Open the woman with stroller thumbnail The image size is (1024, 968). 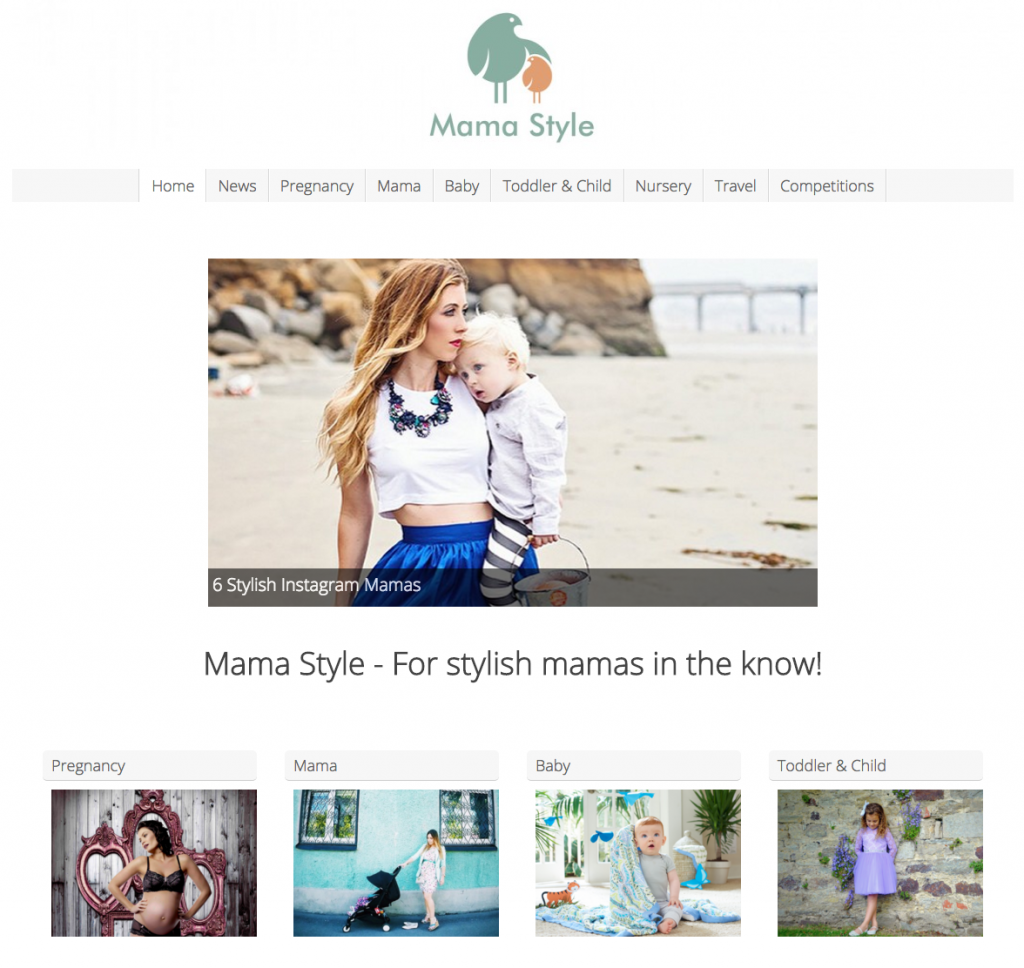coord(396,863)
